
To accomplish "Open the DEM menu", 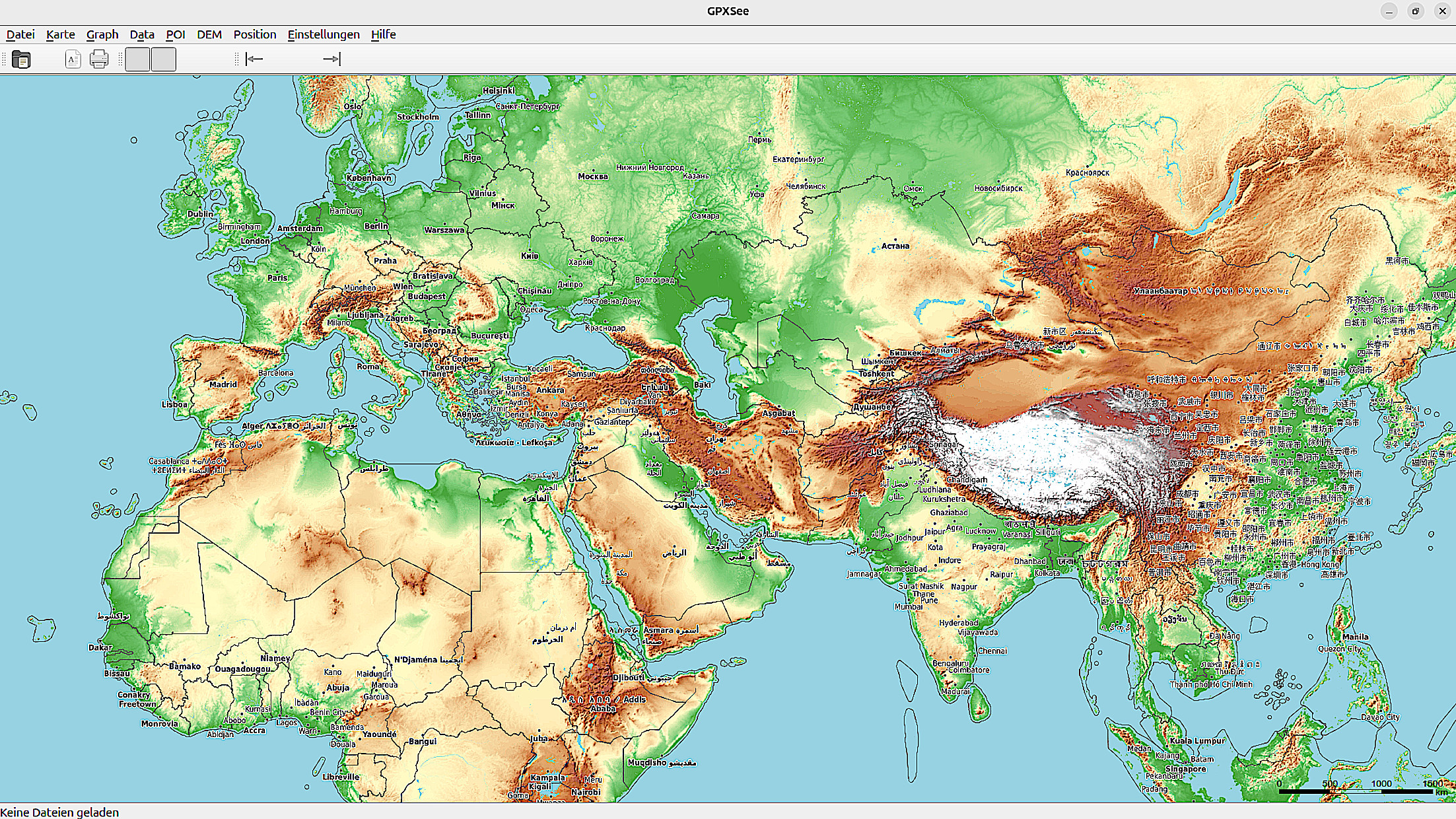I will tap(209, 34).
